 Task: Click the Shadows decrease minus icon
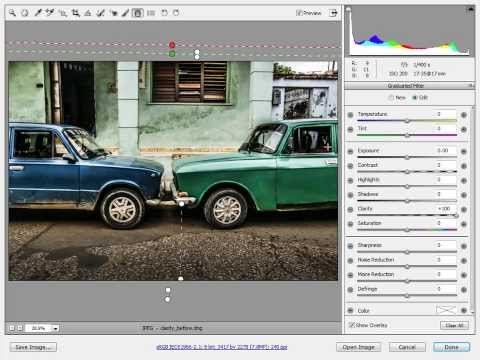pos(350,195)
